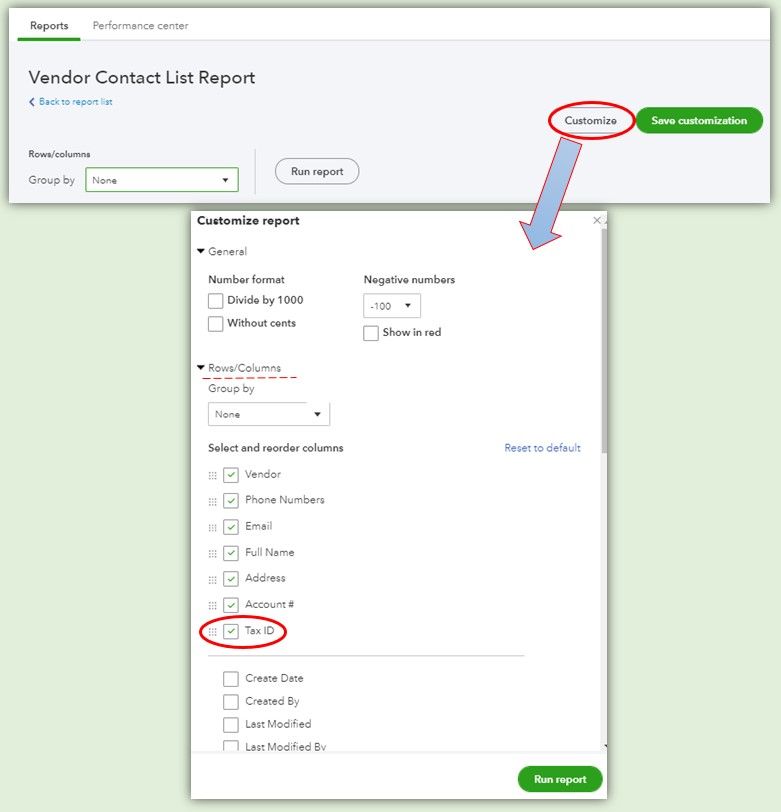
Task: Tick the Show in red checkbox
Action: (x=371, y=333)
